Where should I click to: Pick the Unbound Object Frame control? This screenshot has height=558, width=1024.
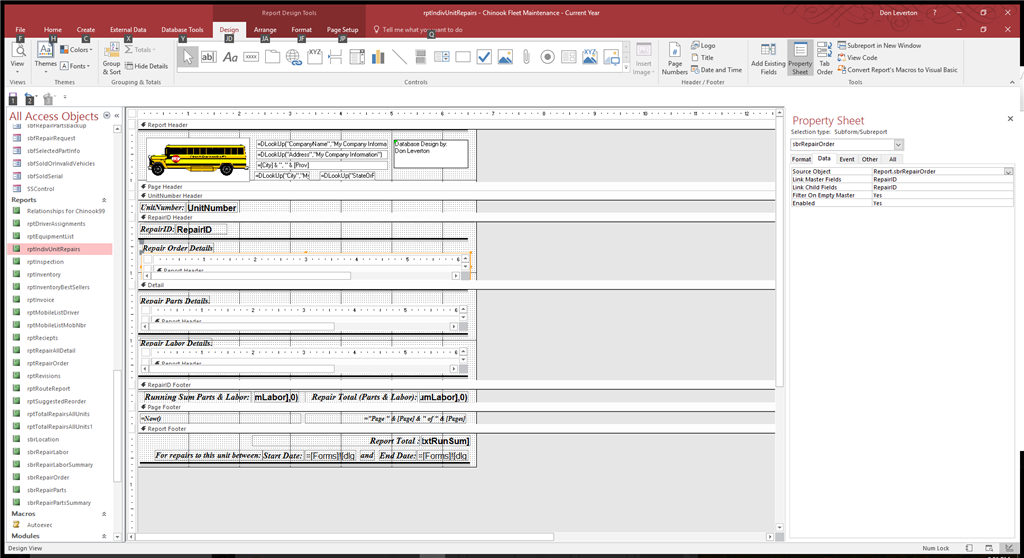pos(505,57)
